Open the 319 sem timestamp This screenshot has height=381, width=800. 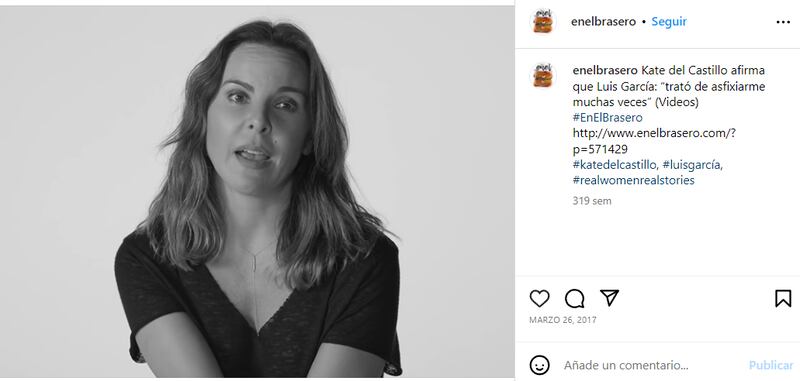pos(592,201)
